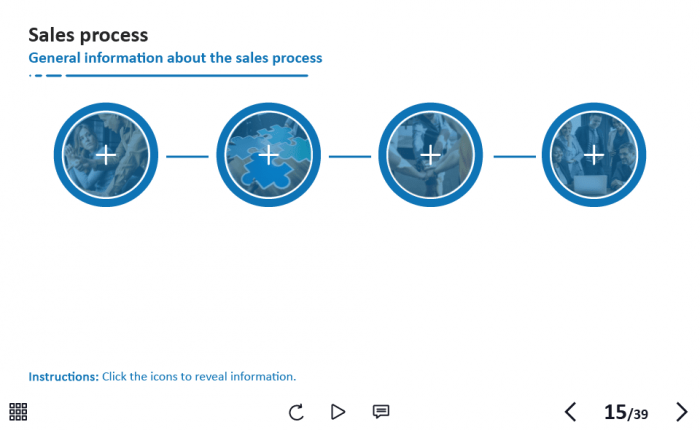The height and width of the screenshot is (430, 700).
Task: Advance to the next slide arrow
Action: [682, 411]
